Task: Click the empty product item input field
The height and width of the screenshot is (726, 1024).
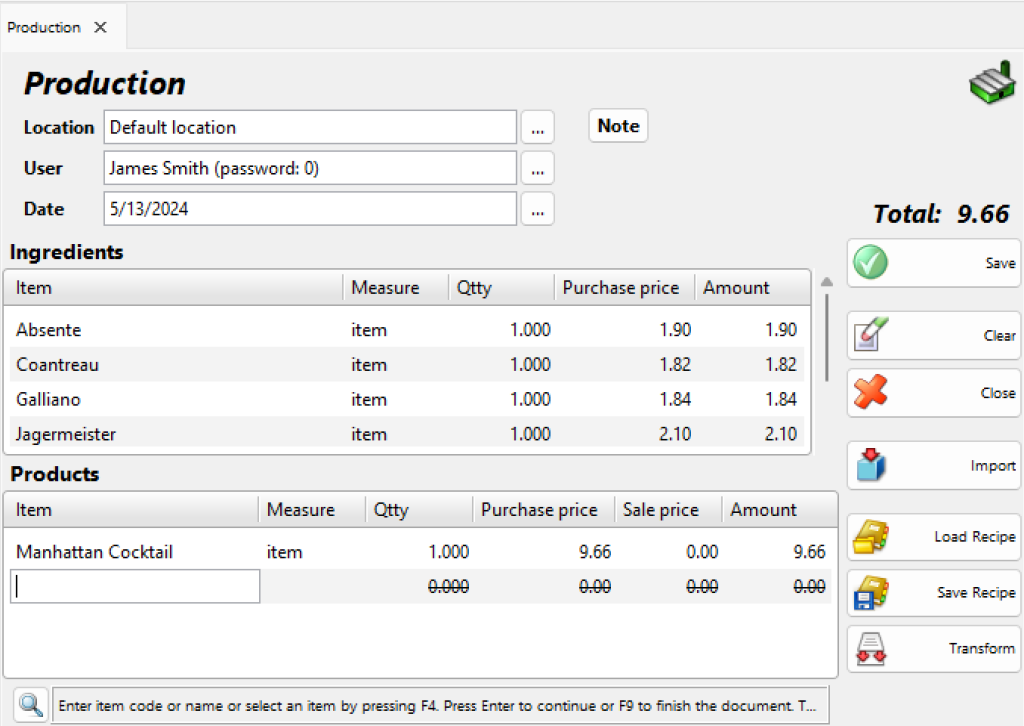Action: 135,587
